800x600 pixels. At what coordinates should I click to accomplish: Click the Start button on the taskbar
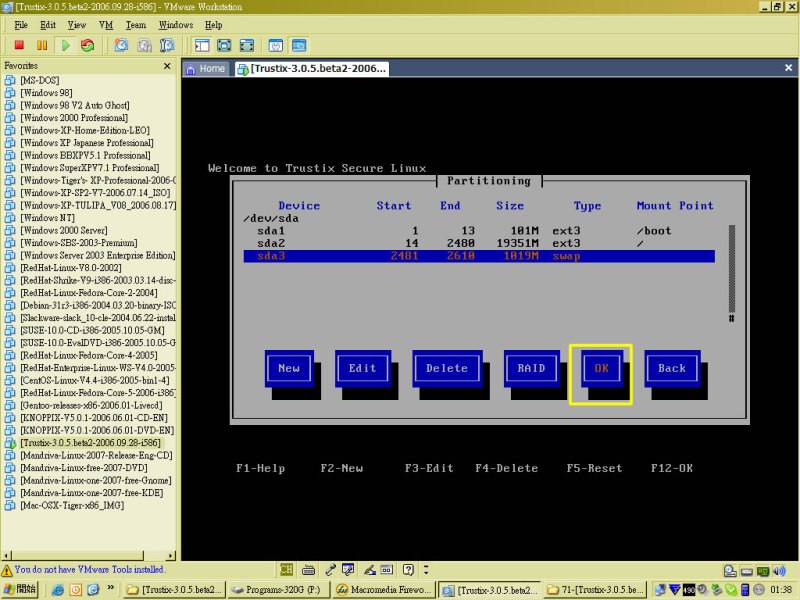(x=19, y=590)
